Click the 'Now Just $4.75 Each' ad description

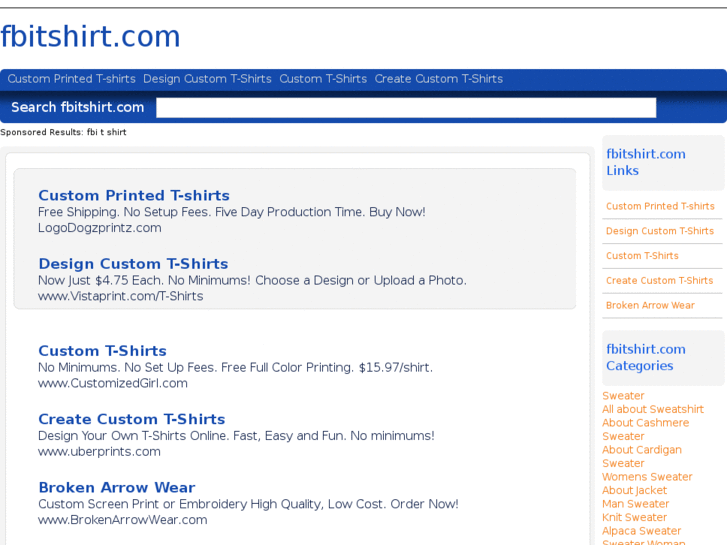(252, 280)
